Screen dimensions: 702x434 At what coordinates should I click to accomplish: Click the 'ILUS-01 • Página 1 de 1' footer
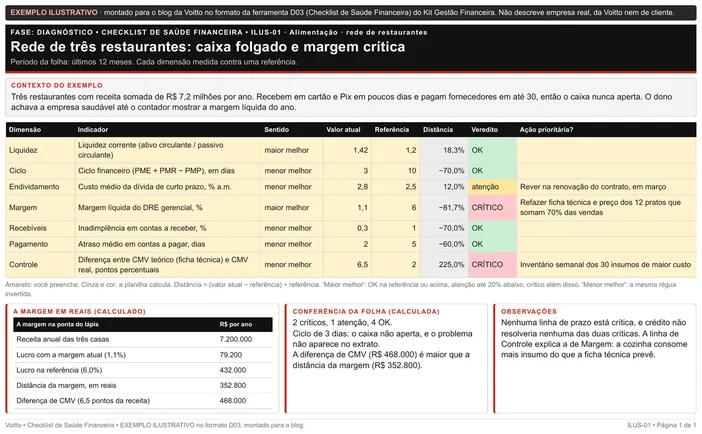(662, 425)
